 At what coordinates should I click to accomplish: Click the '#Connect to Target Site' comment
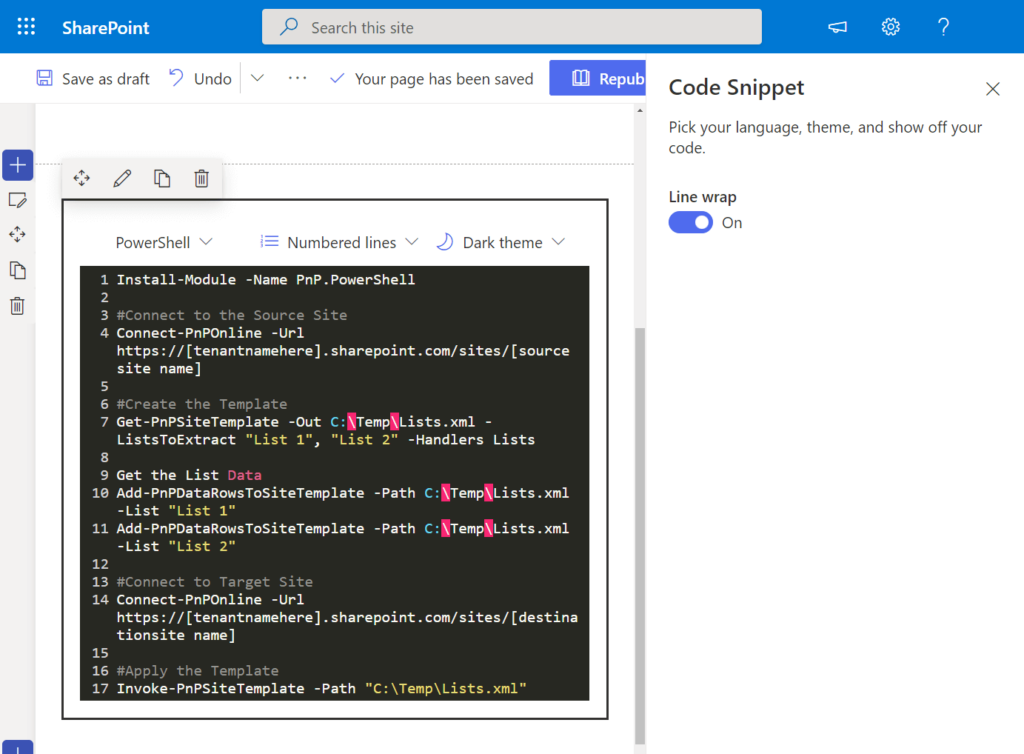(x=215, y=582)
